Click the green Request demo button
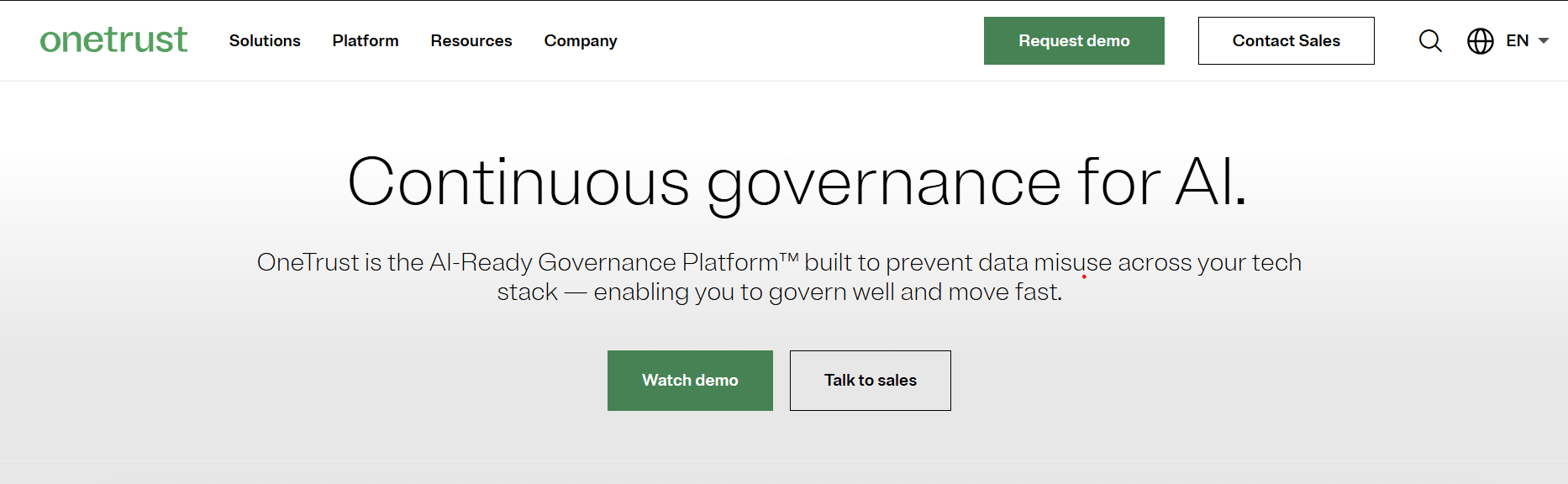Viewport: 1568px width, 484px height. click(x=1074, y=40)
